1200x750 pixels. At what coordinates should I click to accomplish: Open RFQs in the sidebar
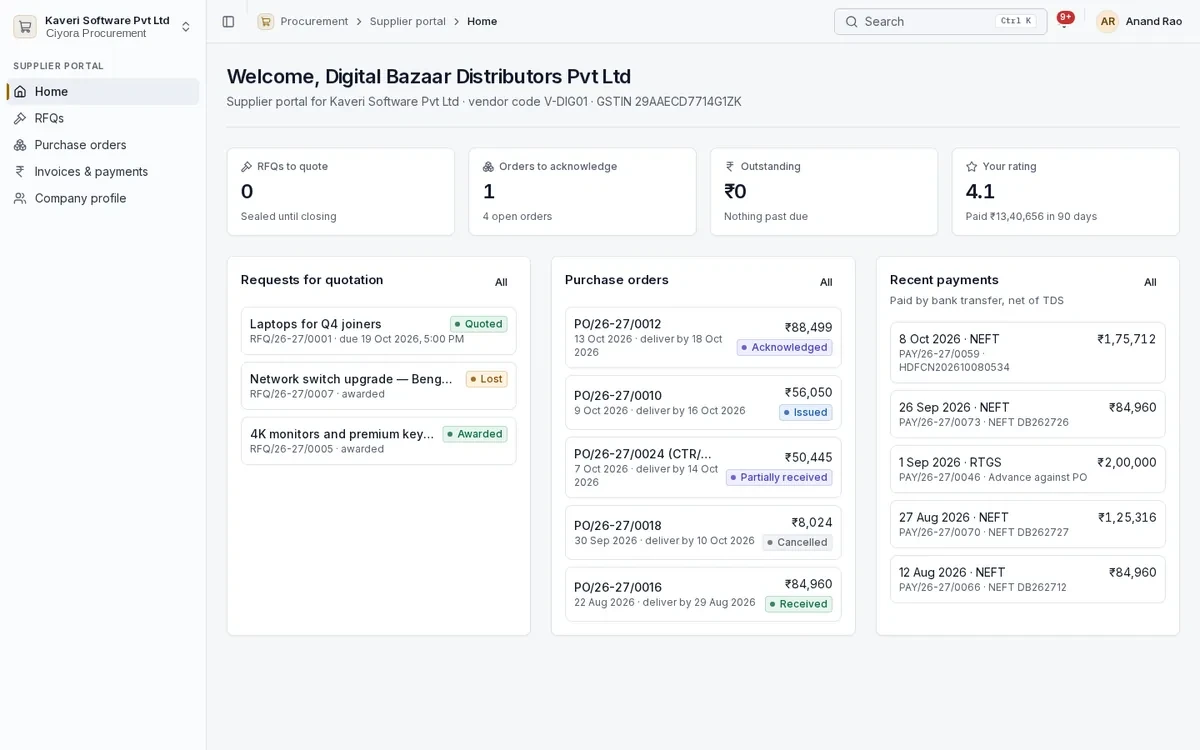point(103,118)
